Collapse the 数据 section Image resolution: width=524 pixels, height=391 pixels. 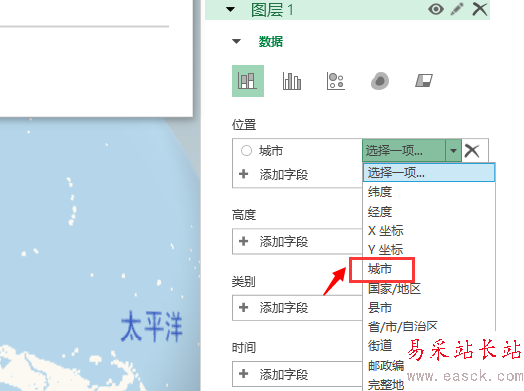tap(236, 41)
